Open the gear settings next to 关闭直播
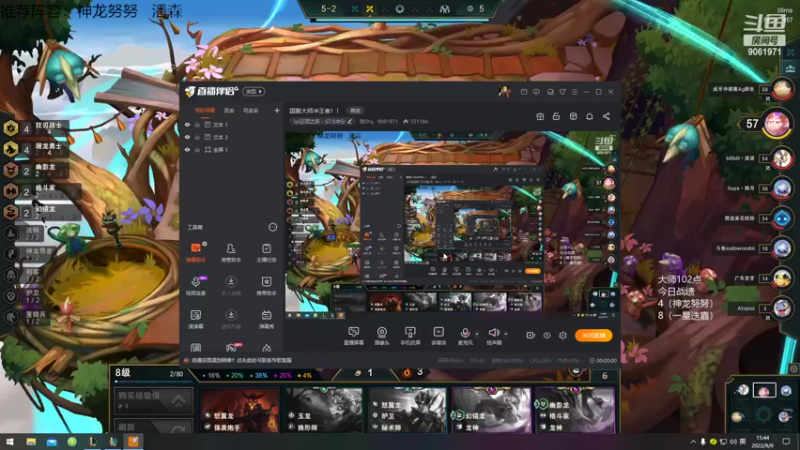This screenshot has height=450, width=800. [x=563, y=335]
